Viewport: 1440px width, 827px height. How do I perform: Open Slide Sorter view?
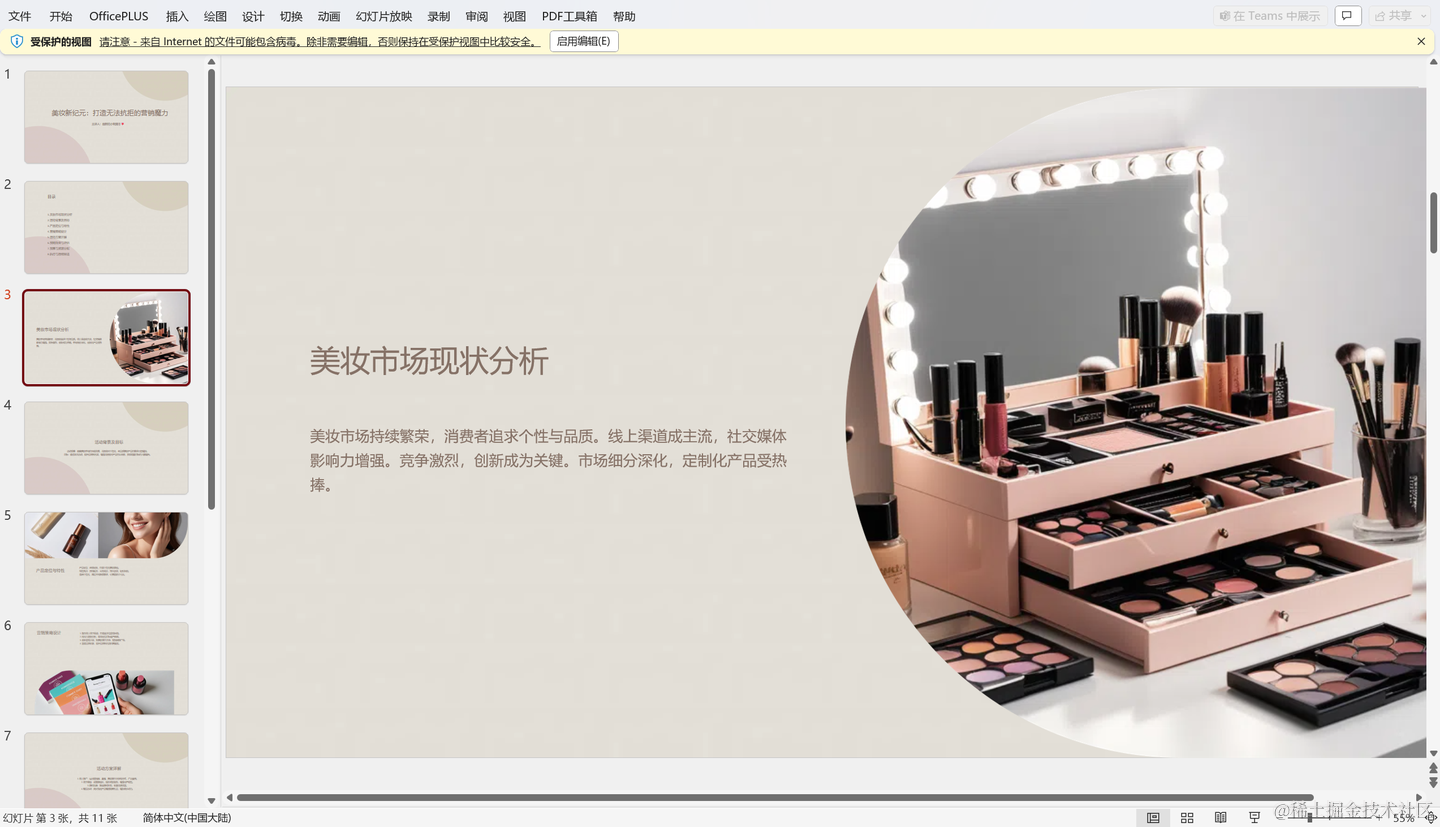(1187, 818)
